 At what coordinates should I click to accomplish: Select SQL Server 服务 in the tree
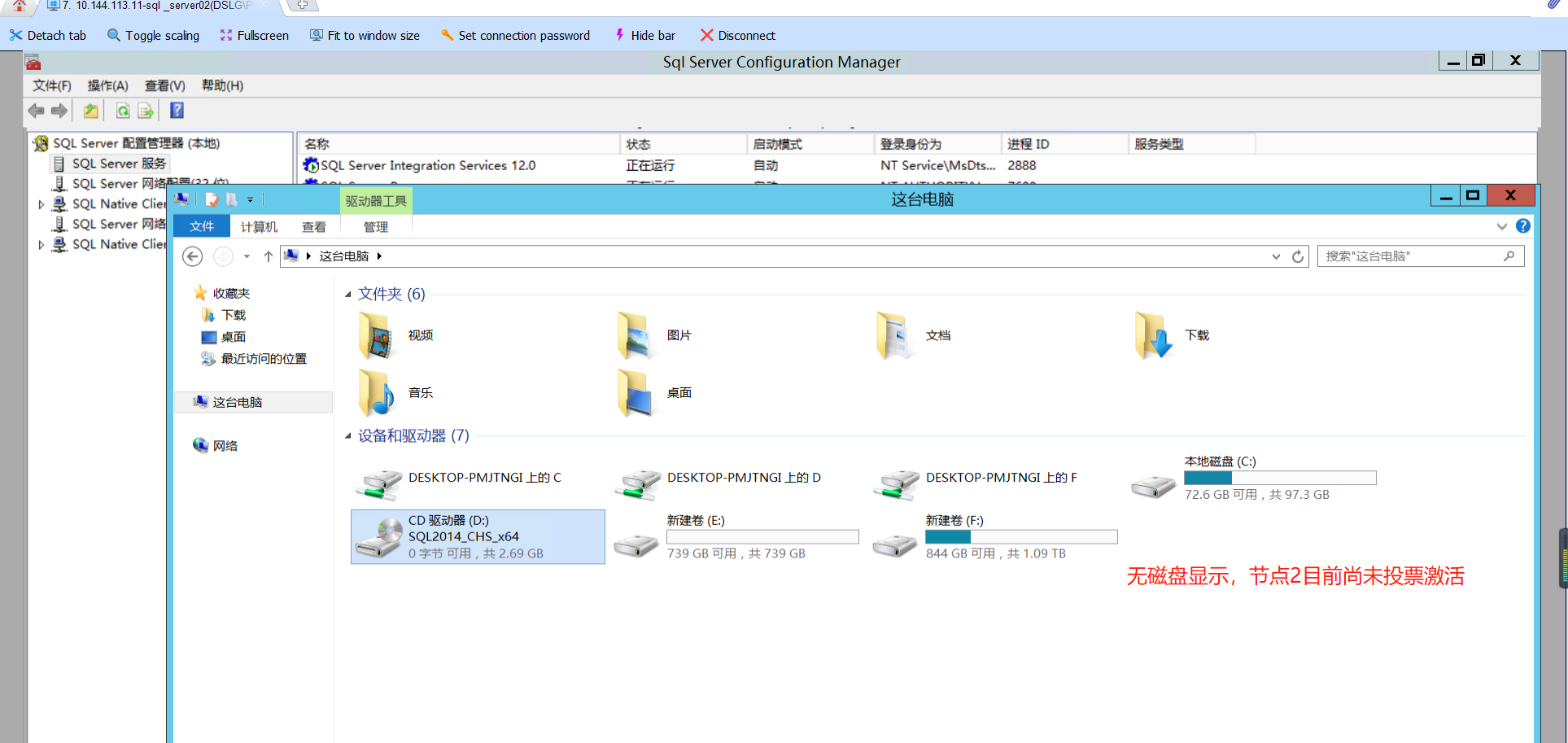coord(119,164)
